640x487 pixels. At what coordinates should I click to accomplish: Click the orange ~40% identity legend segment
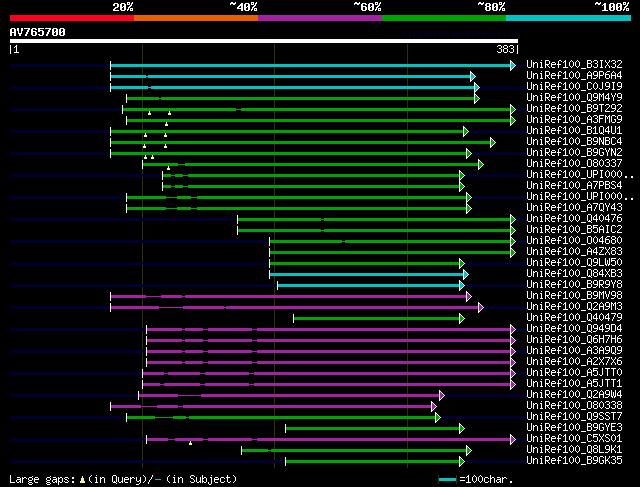[196, 18]
